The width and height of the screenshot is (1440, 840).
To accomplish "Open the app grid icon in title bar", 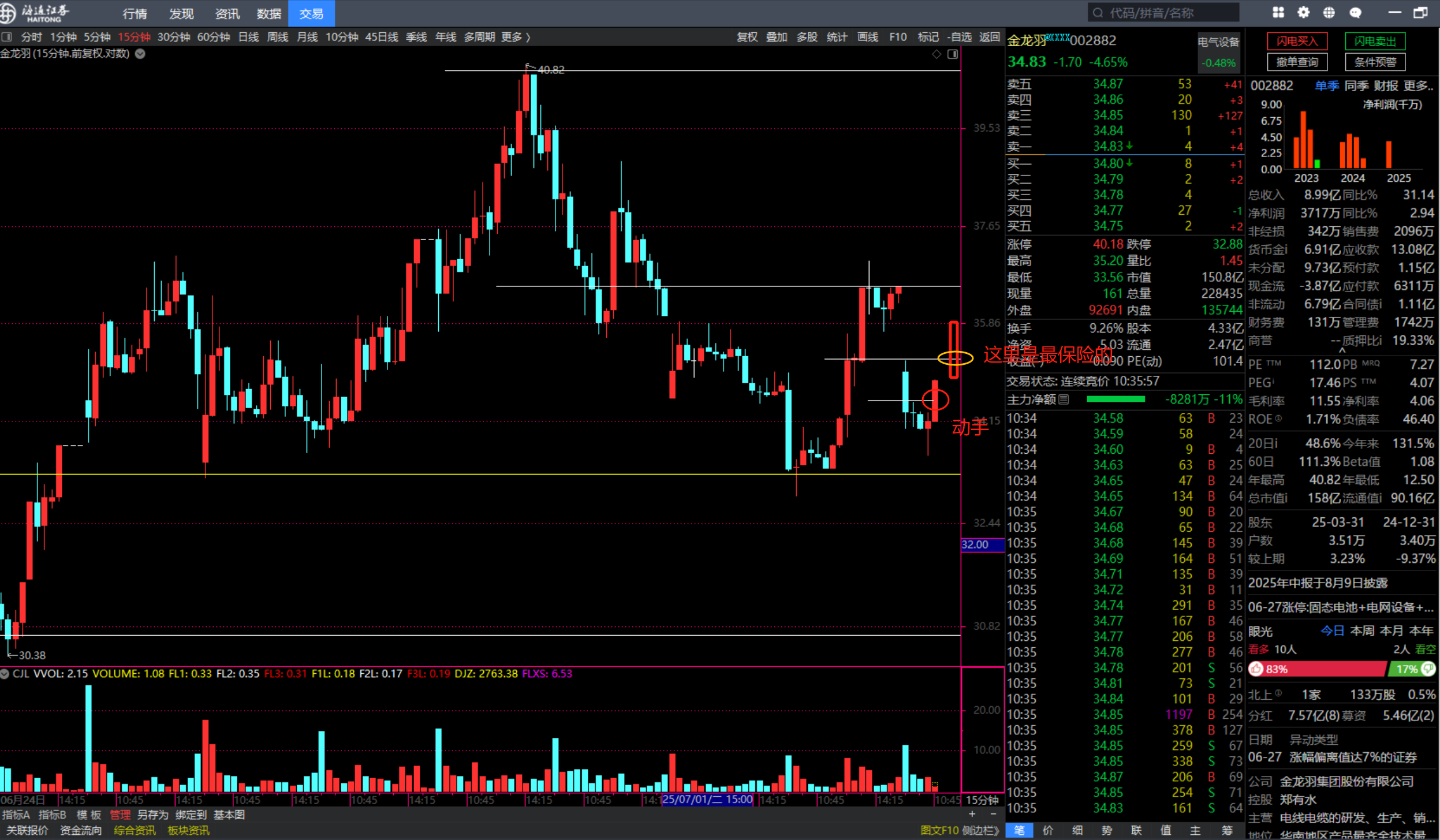I will [x=1278, y=13].
